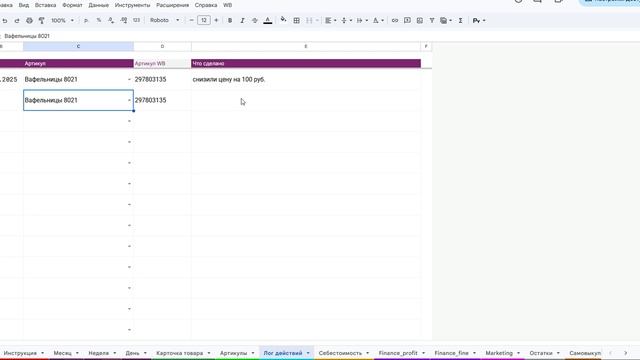Open the cell borders menu
This screenshot has width=640, height=360.
point(297,20)
